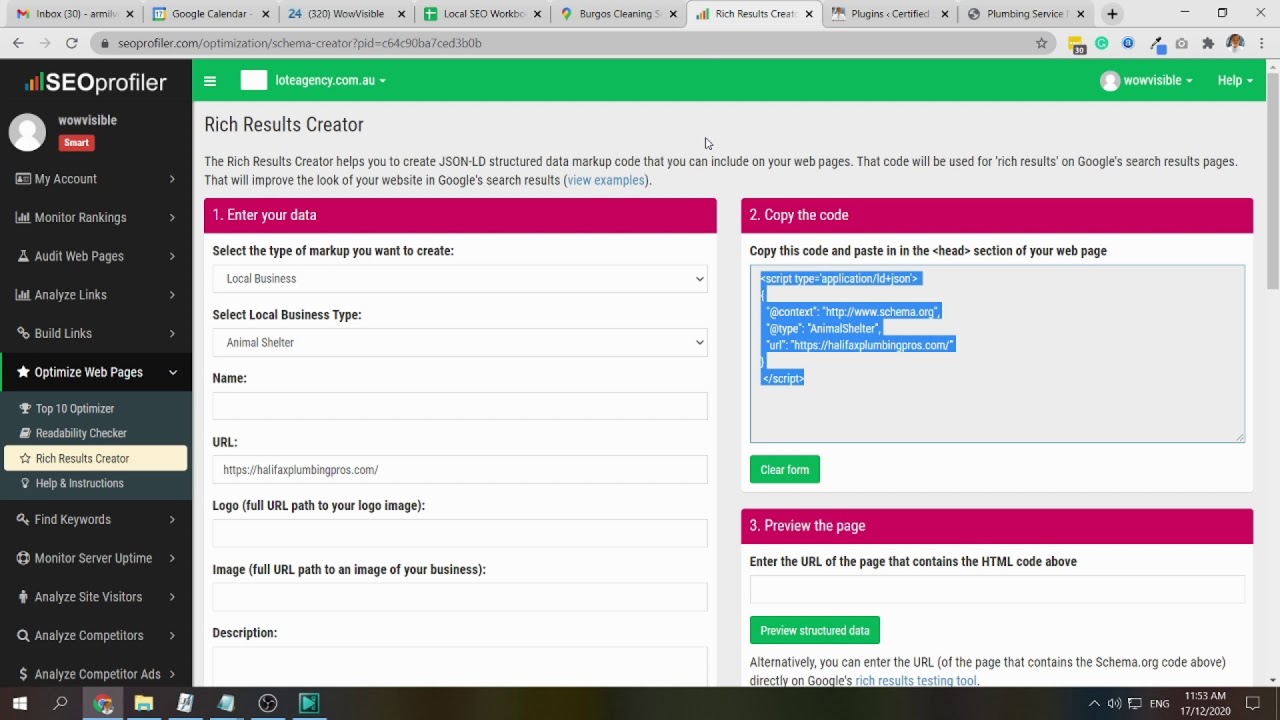Click the preview page URL input field

[x=997, y=589]
